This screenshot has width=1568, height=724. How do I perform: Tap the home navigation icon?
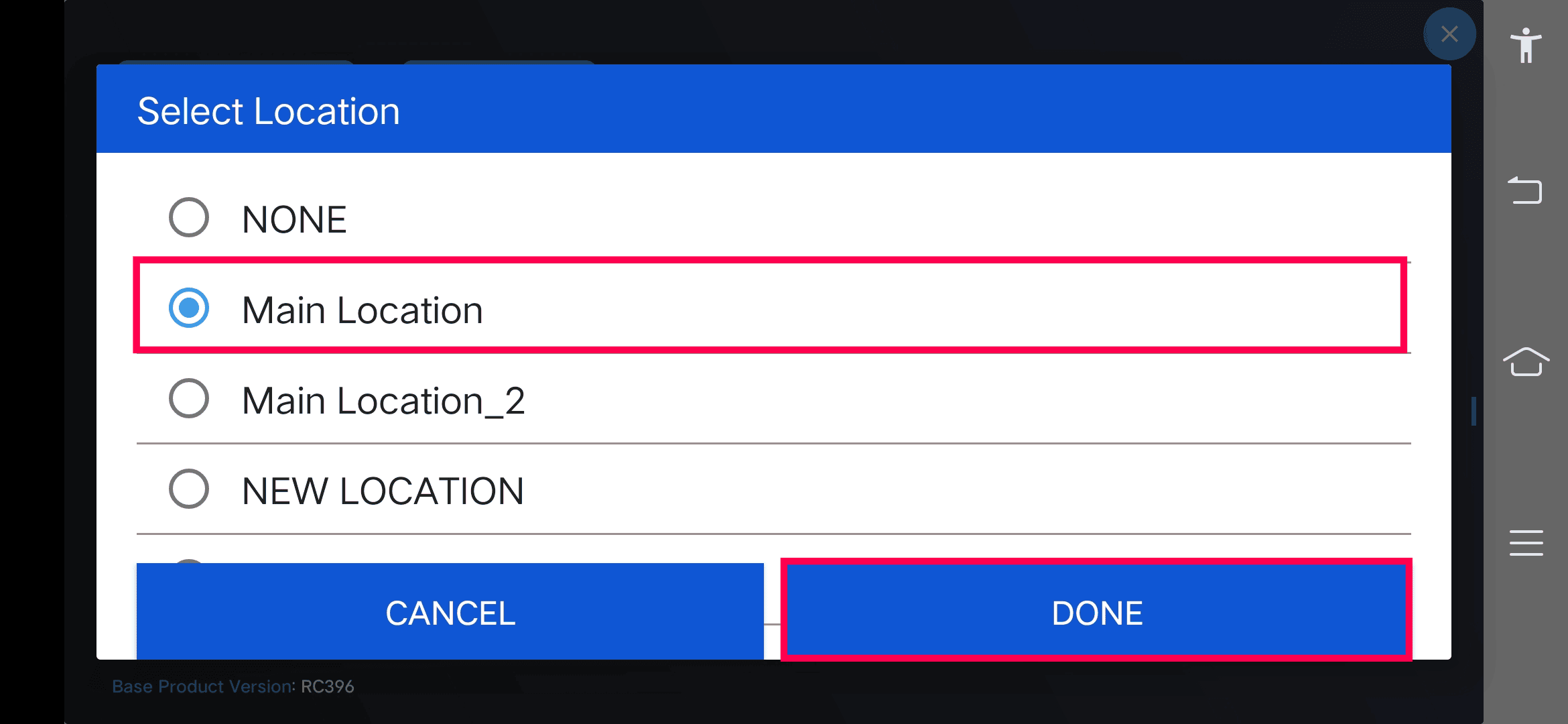point(1526,362)
